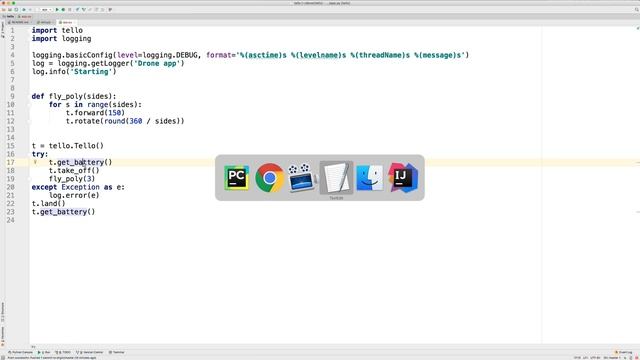Click log.error(e) on line 21
This screenshot has width=640, height=360.
74,195
